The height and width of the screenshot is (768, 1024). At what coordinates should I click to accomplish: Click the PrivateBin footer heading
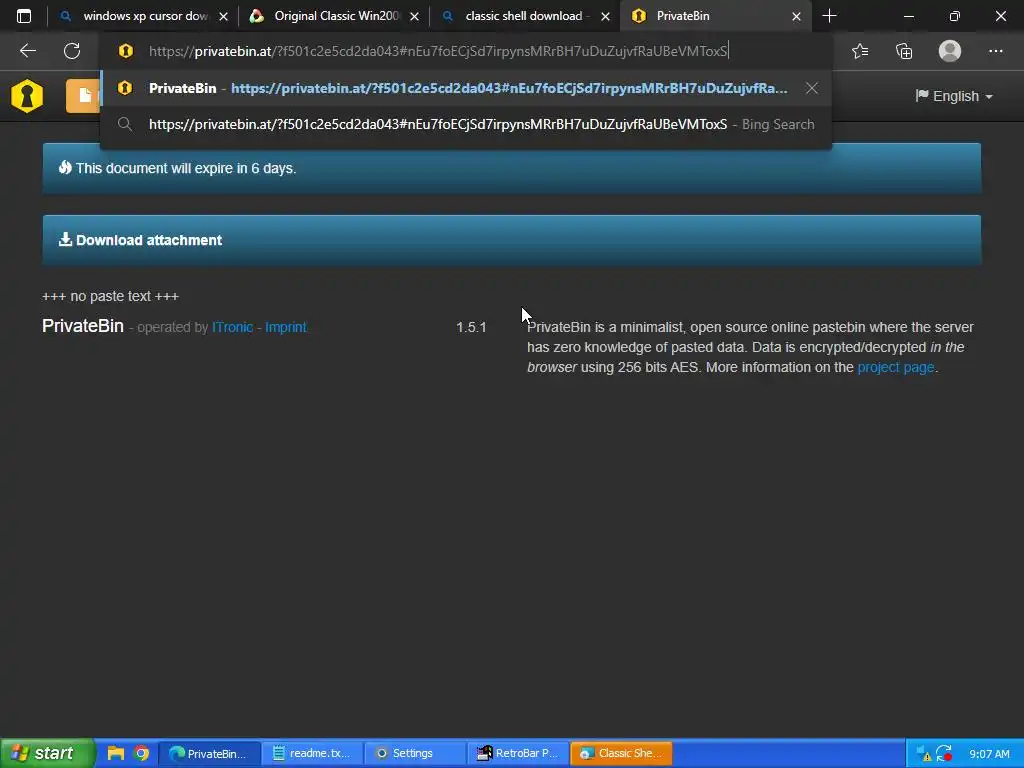click(83, 326)
